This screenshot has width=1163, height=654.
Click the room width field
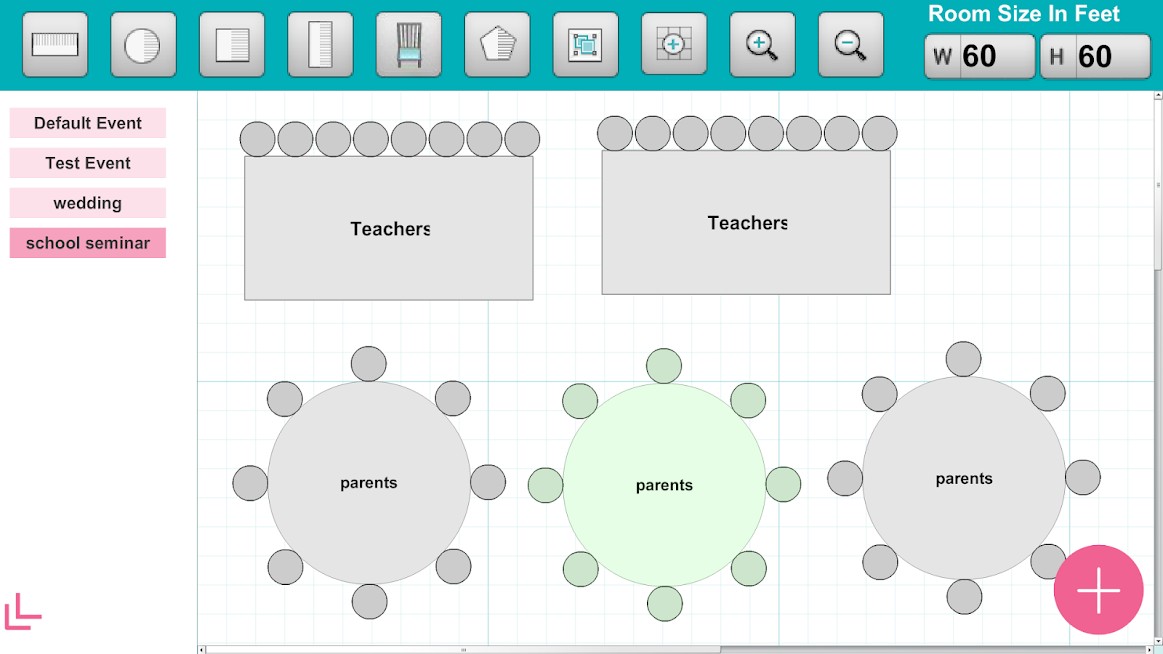coord(980,56)
